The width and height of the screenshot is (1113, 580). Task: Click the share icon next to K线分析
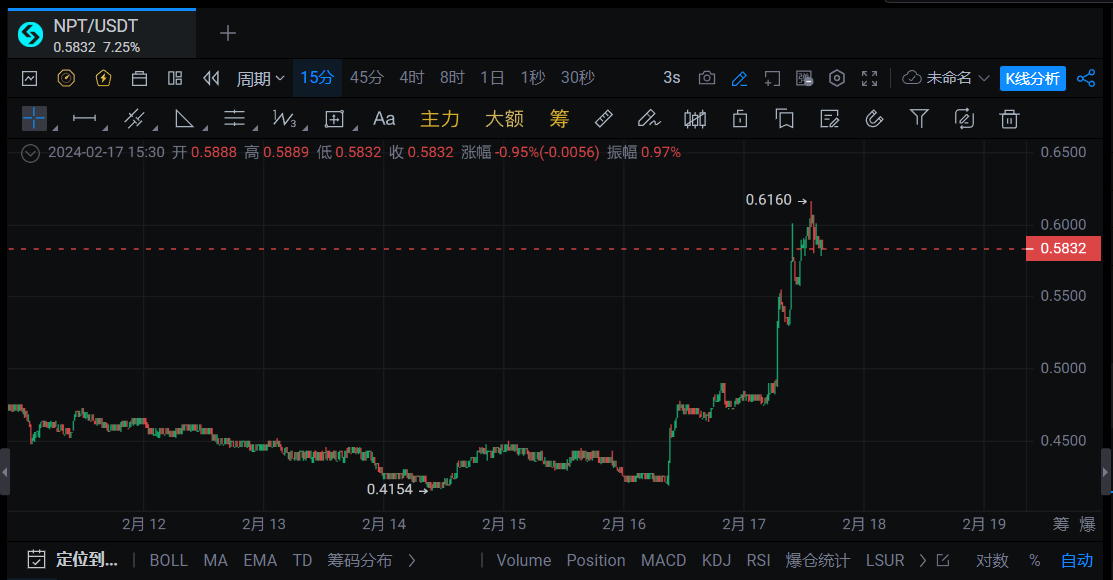point(1085,78)
